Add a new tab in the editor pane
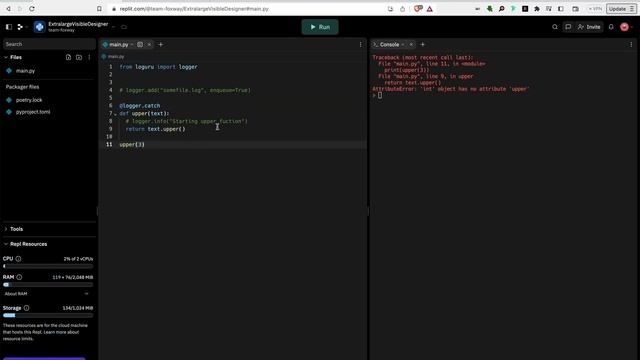 click(x=160, y=44)
